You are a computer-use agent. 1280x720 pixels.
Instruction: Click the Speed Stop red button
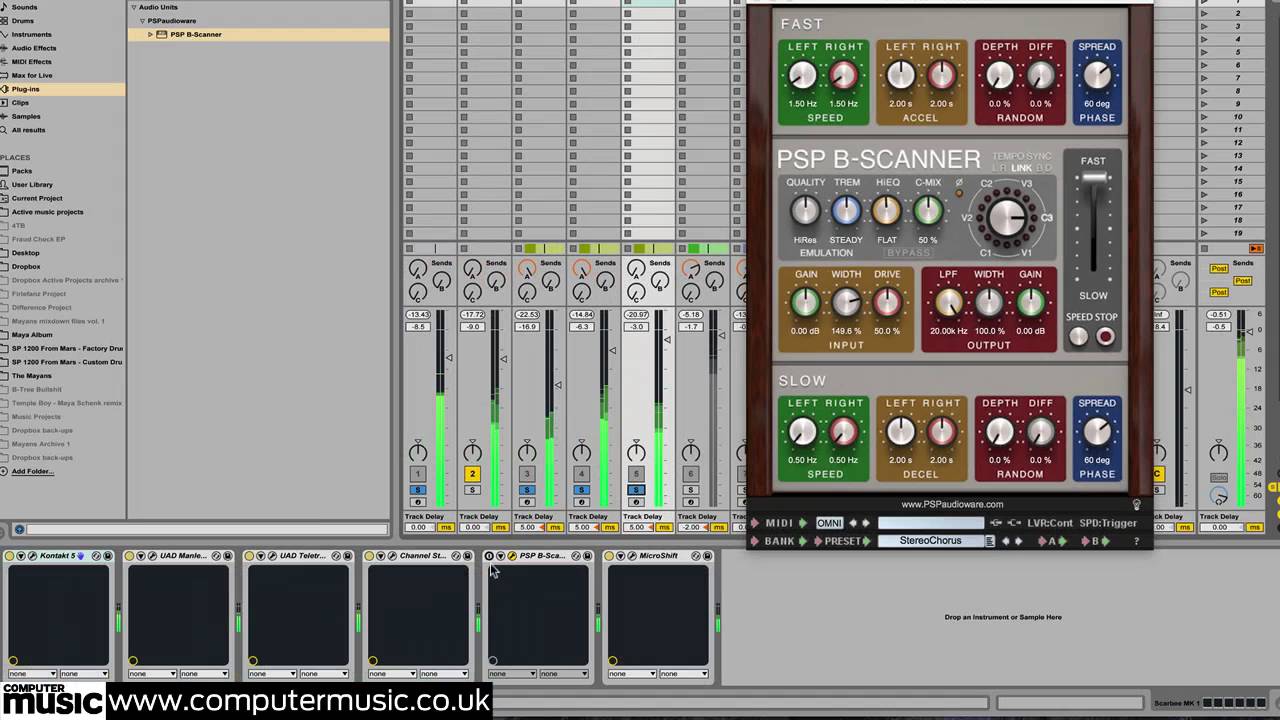(1105, 338)
